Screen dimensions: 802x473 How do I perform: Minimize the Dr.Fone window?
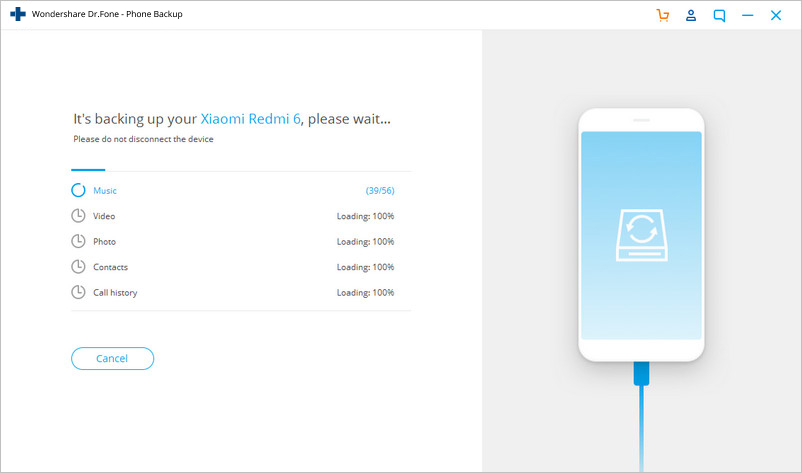tap(747, 16)
